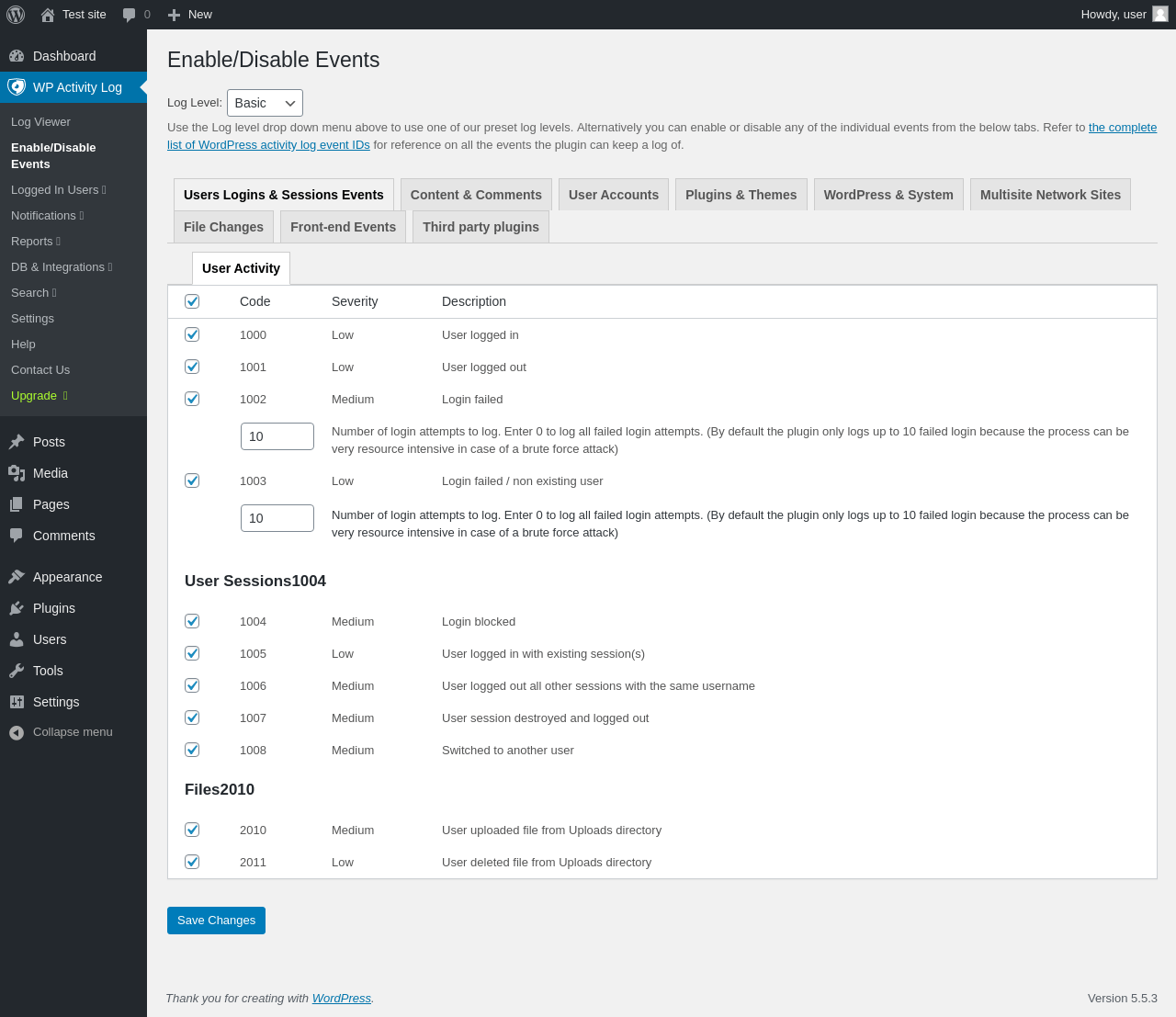Click the Appearance brush icon
1176x1017 pixels.
(x=17, y=577)
